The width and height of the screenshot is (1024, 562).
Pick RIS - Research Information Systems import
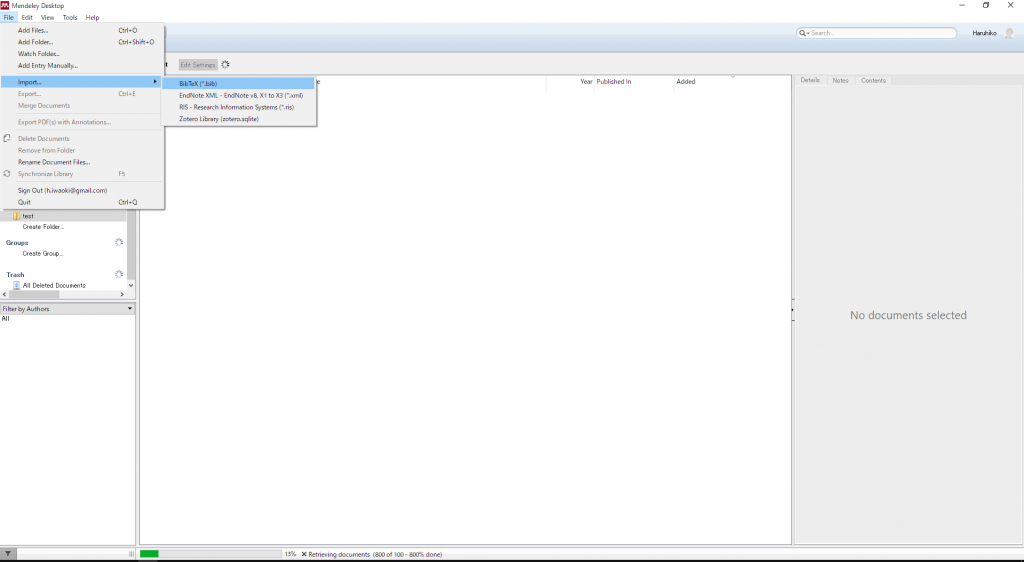click(238, 107)
